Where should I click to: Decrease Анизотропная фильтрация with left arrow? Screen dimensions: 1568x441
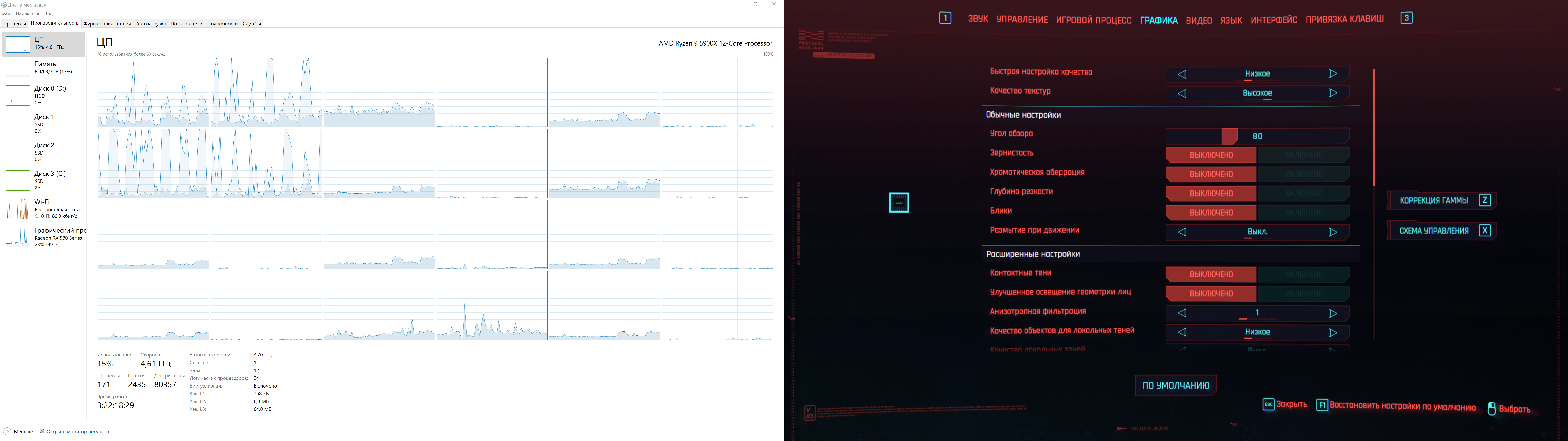(x=1182, y=313)
